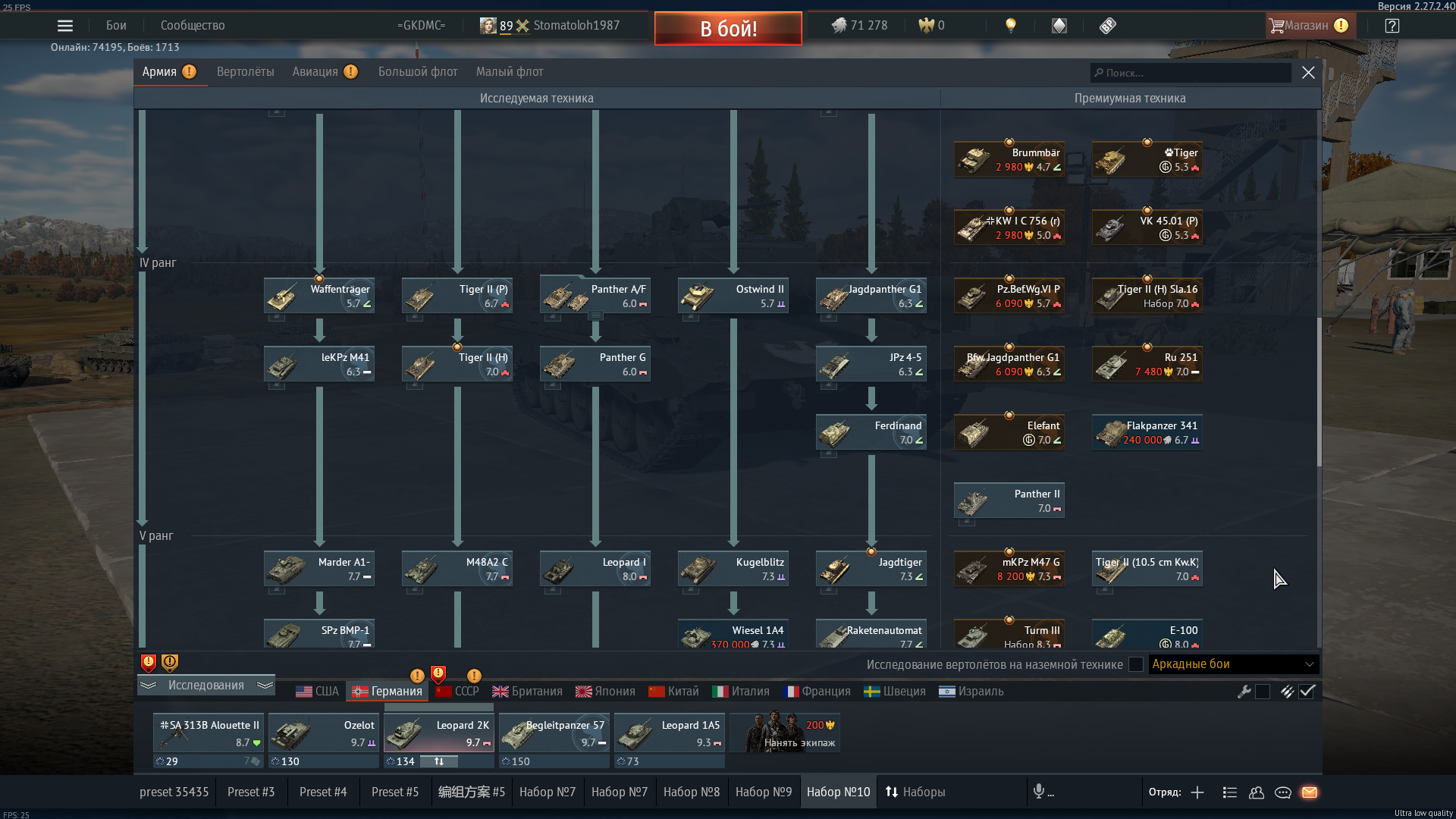The image size is (1456, 819).
Task: Open the contacts friends icon
Action: click(x=1257, y=792)
